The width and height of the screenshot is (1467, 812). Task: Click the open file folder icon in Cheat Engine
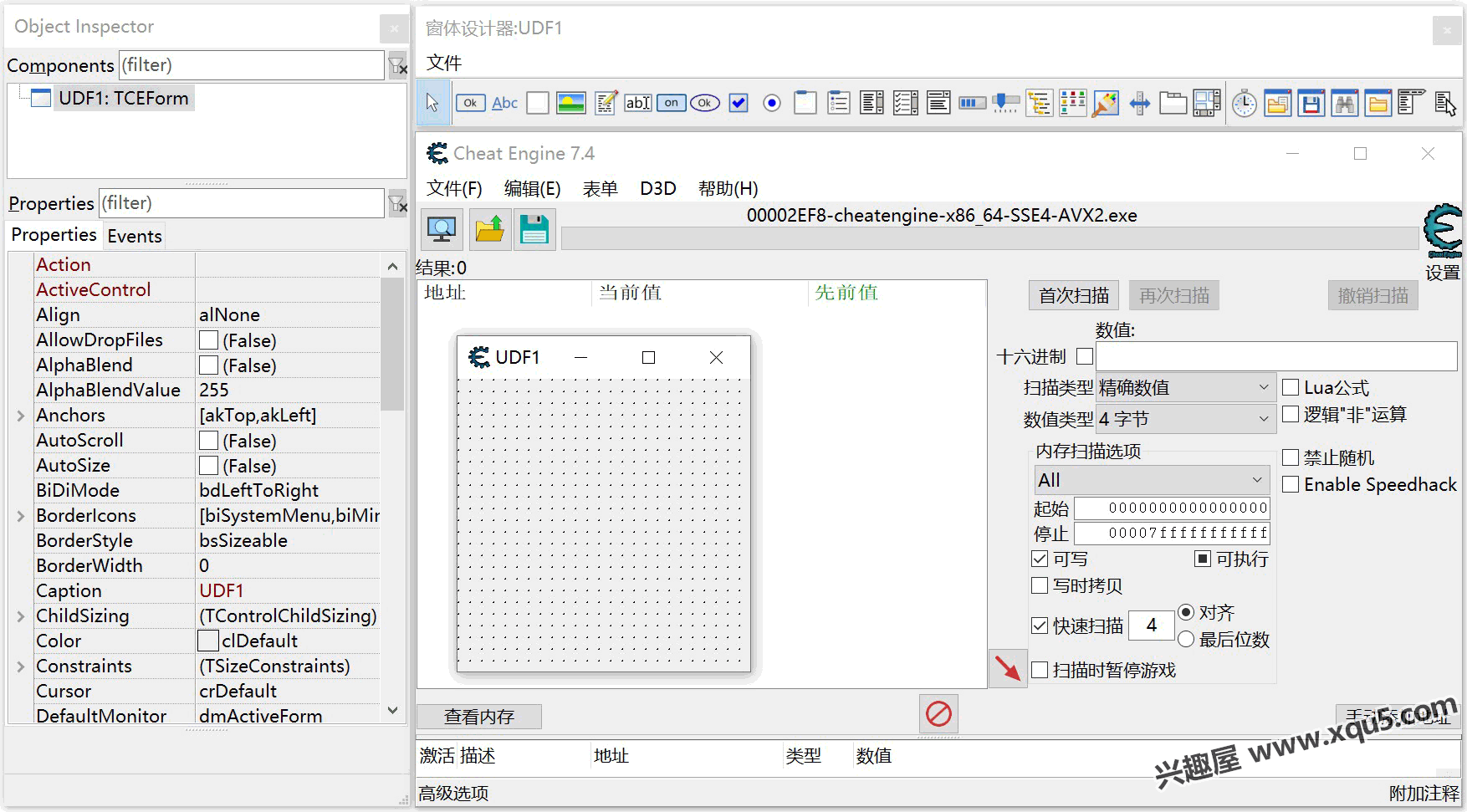(489, 229)
